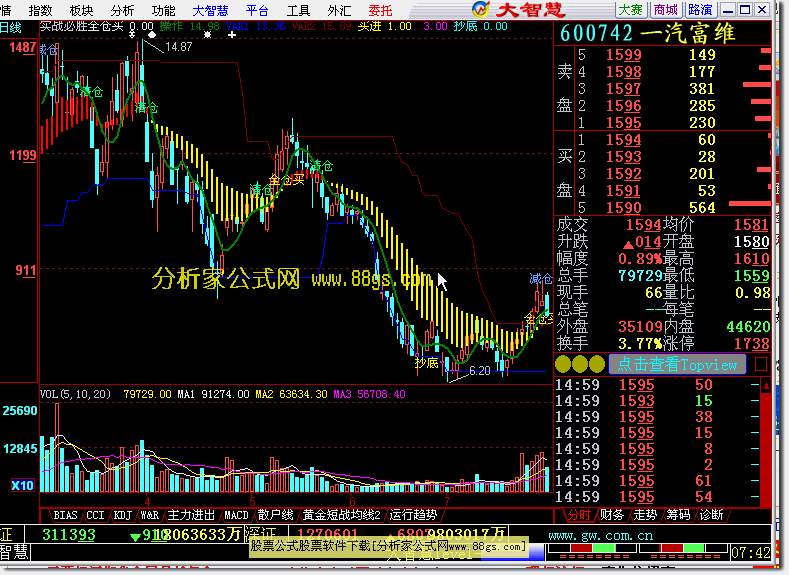Switch to the CCI indicator tab
789x575 pixels.
click(95, 515)
